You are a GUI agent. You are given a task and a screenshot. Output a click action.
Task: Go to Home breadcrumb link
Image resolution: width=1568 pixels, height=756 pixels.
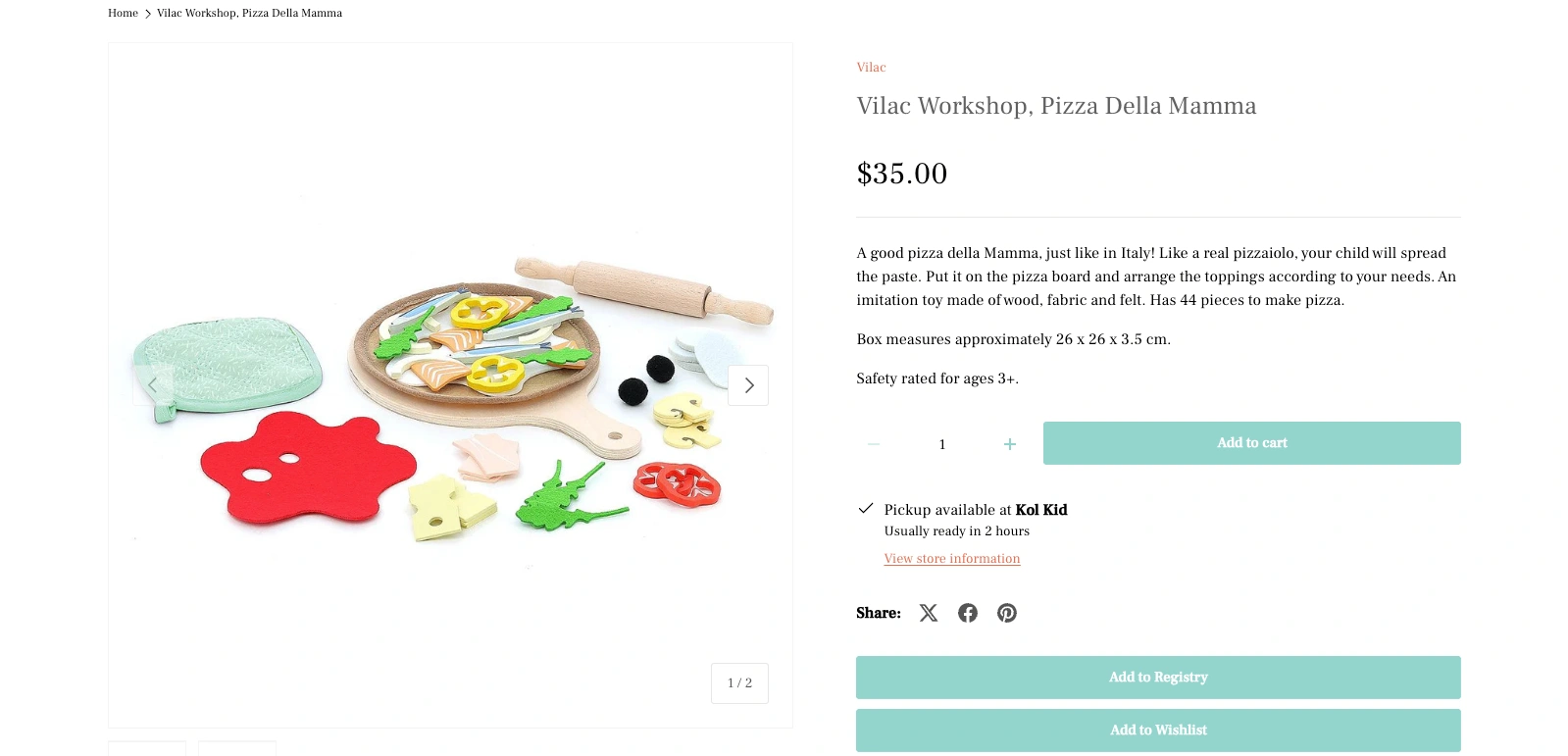pyautogui.click(x=123, y=14)
